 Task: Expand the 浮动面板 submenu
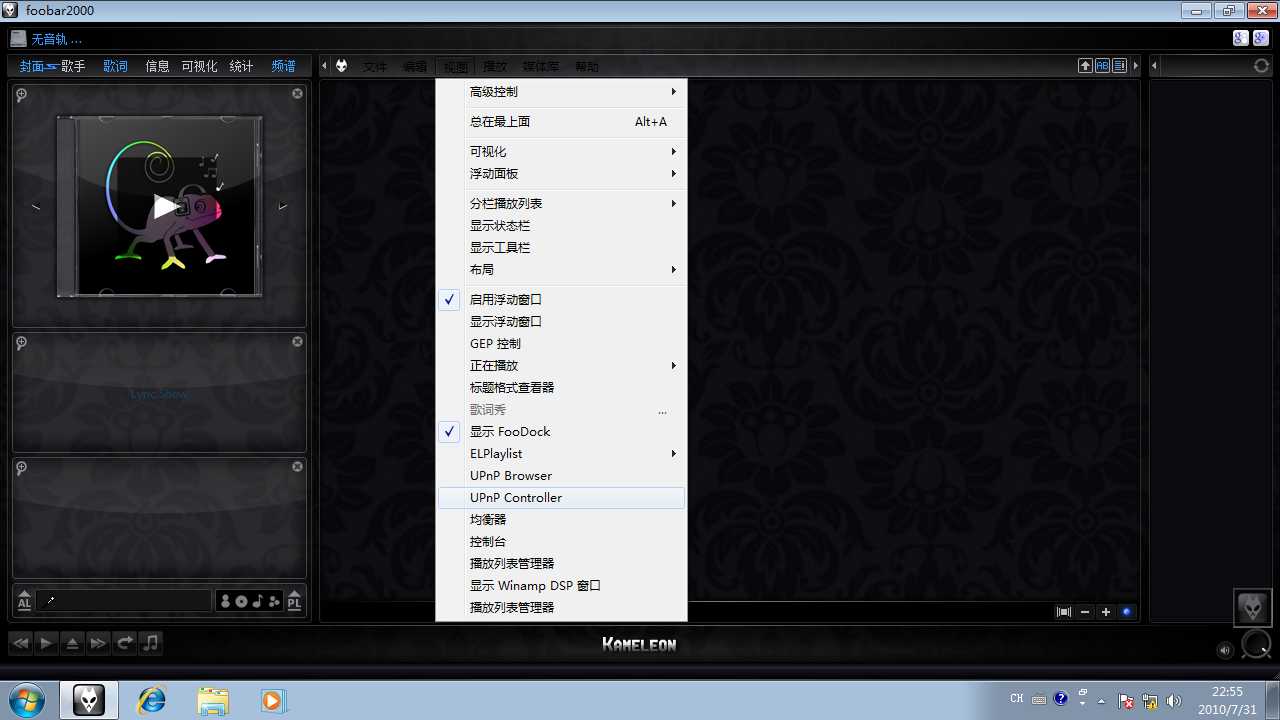561,173
